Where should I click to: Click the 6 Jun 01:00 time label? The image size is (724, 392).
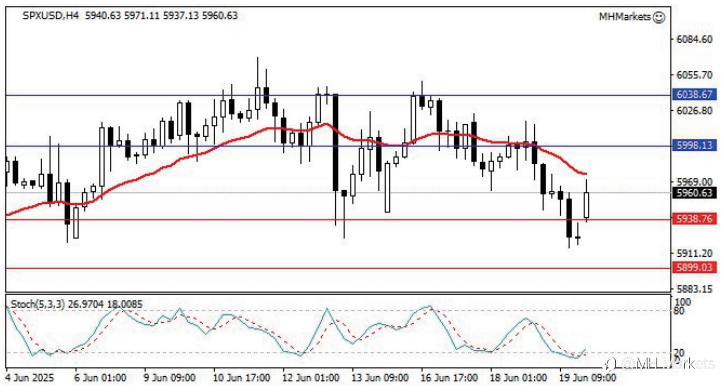click(x=100, y=378)
